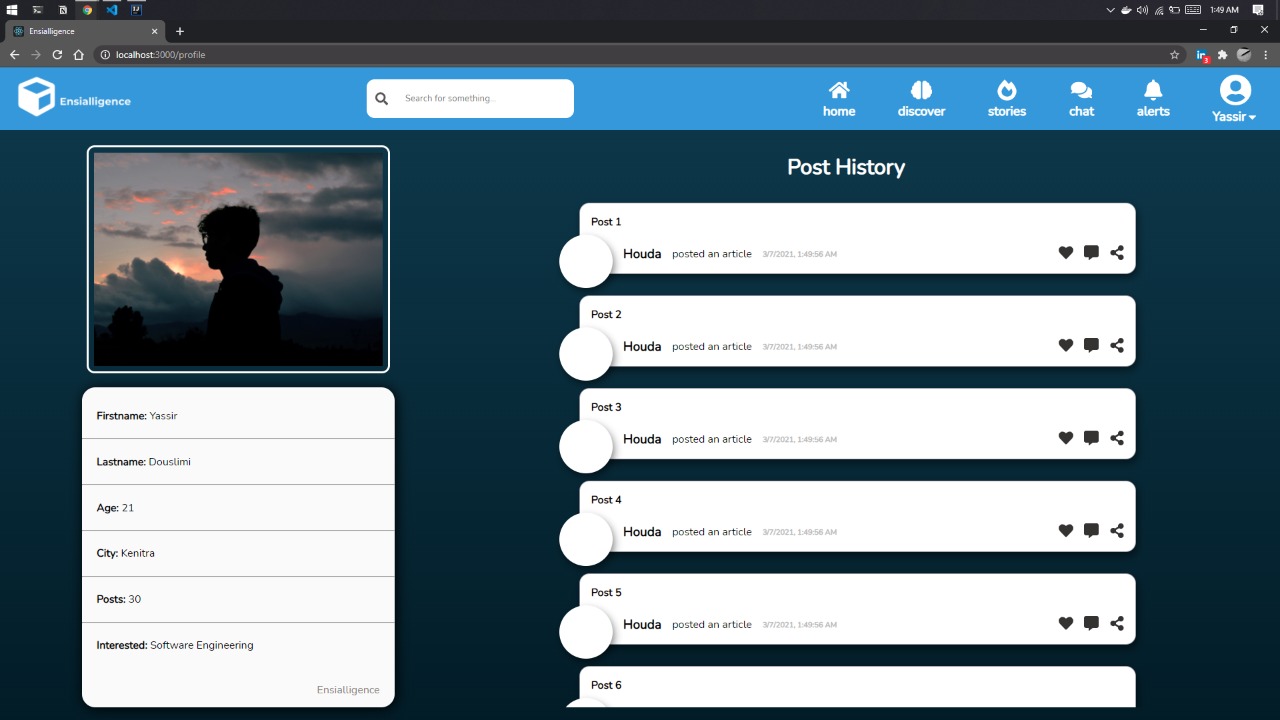Expand hidden icons in the system tray
This screenshot has height=720, width=1280.
[x=1110, y=9]
